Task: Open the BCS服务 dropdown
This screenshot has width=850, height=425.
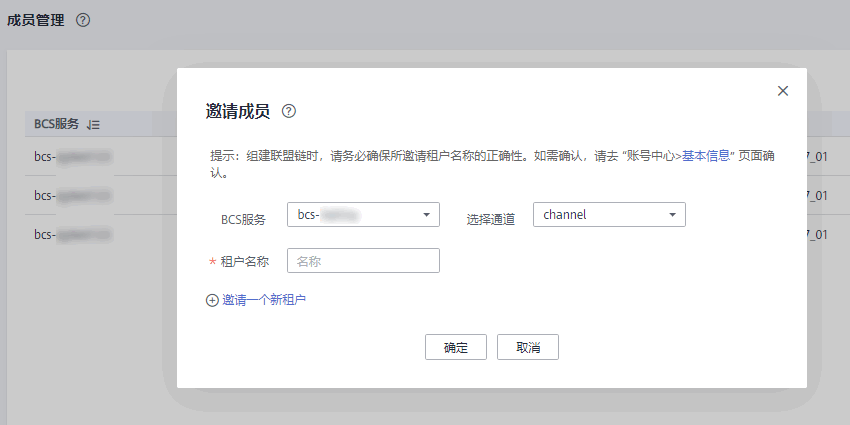Action: click(x=363, y=215)
